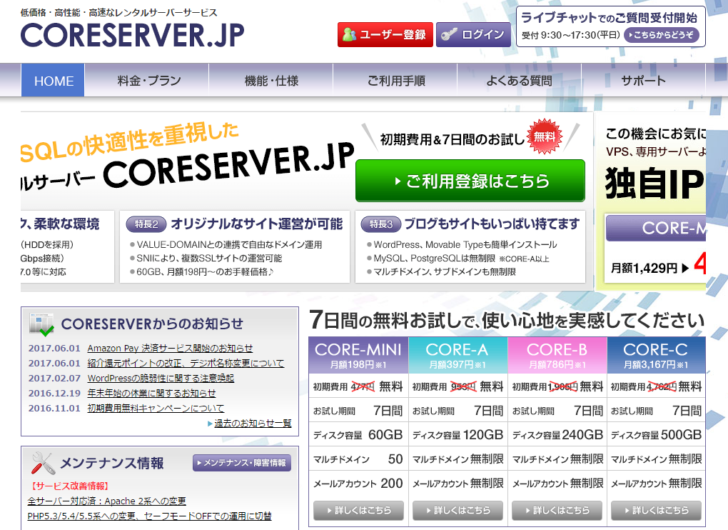The image size is (728, 530).
Task: Click the 2017.06.01 date beside Amazon Pay news
Action: (54, 348)
